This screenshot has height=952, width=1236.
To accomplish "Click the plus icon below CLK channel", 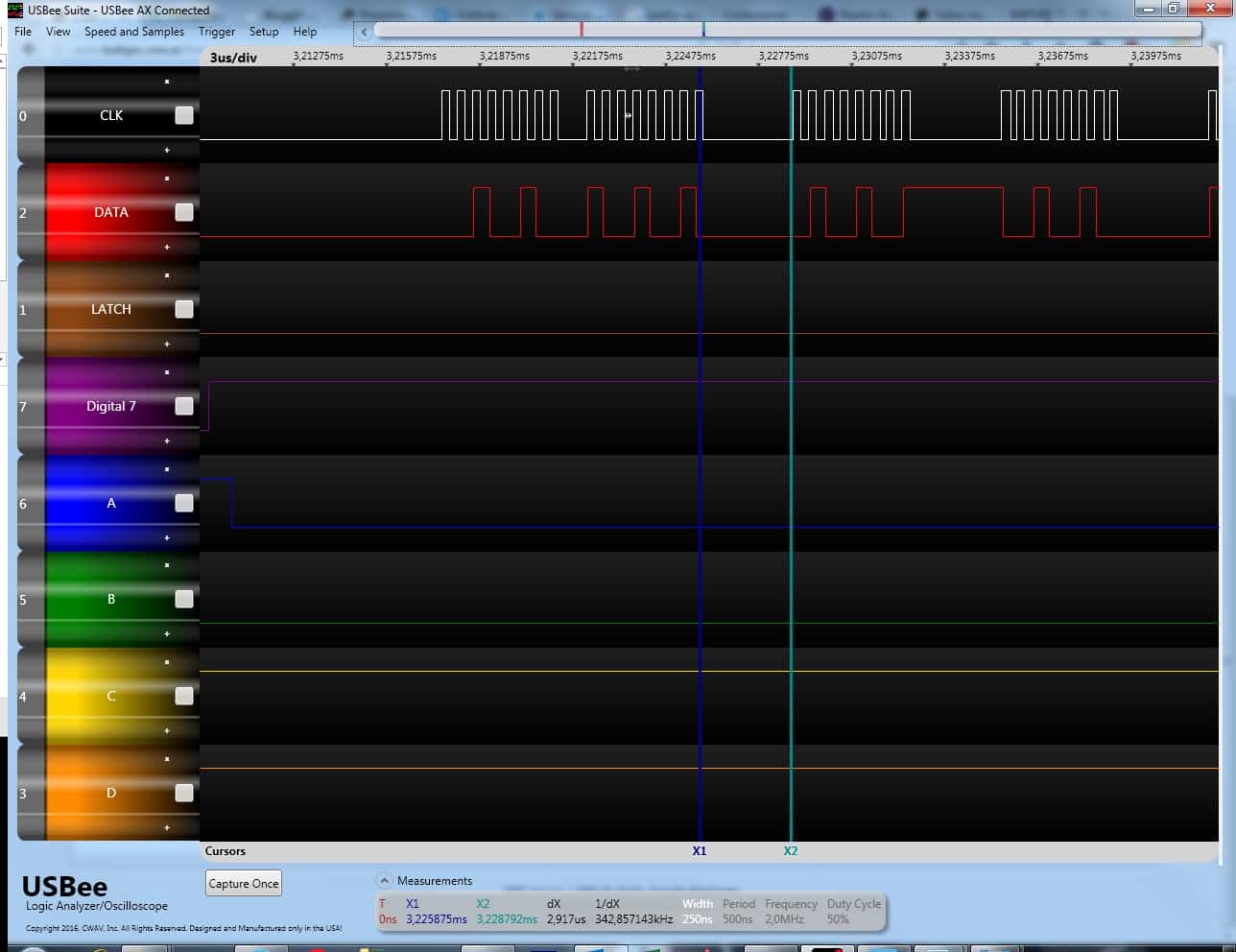I will (x=167, y=150).
